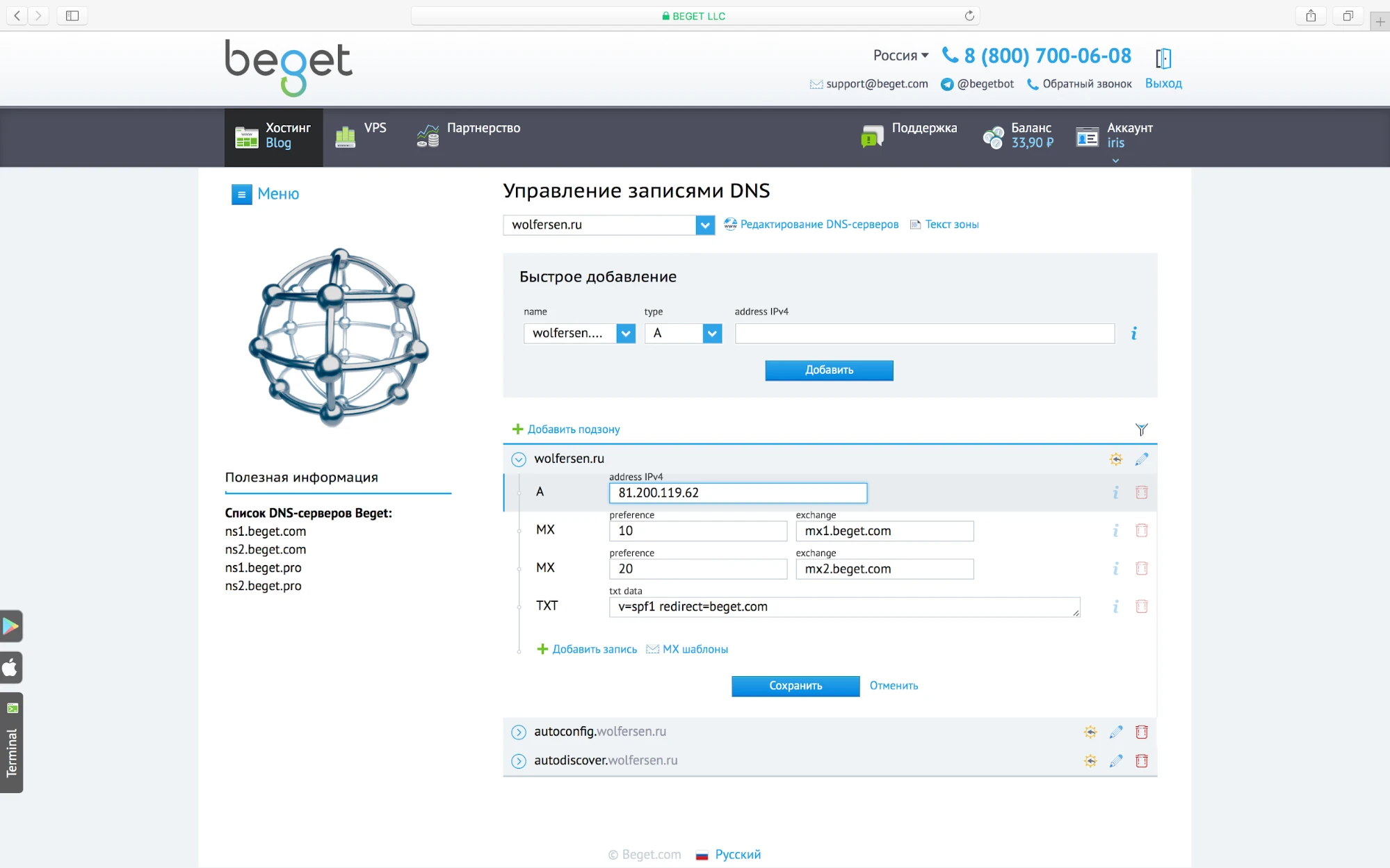Click the gear settings icon for wolfersen.ru
The image size is (1390, 868).
point(1115,459)
